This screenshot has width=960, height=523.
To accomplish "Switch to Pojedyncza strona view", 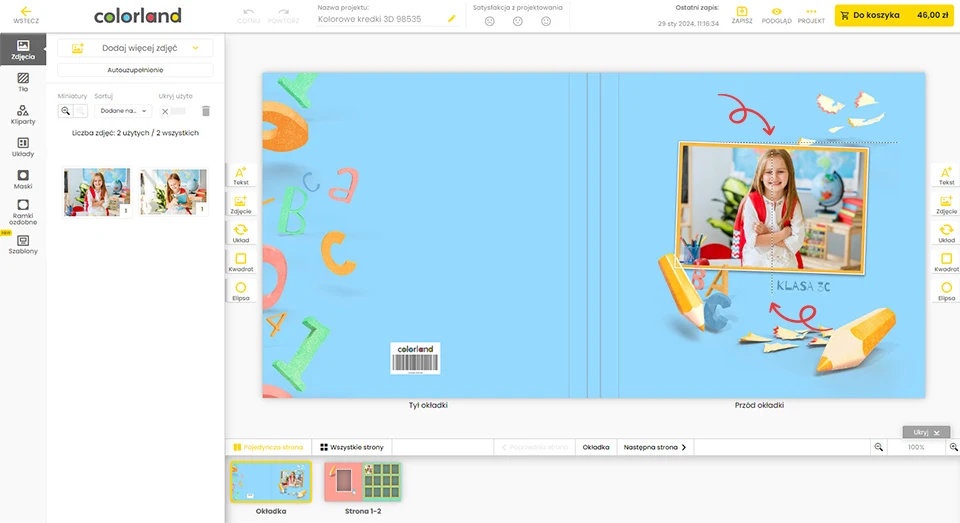I will tap(268, 447).
